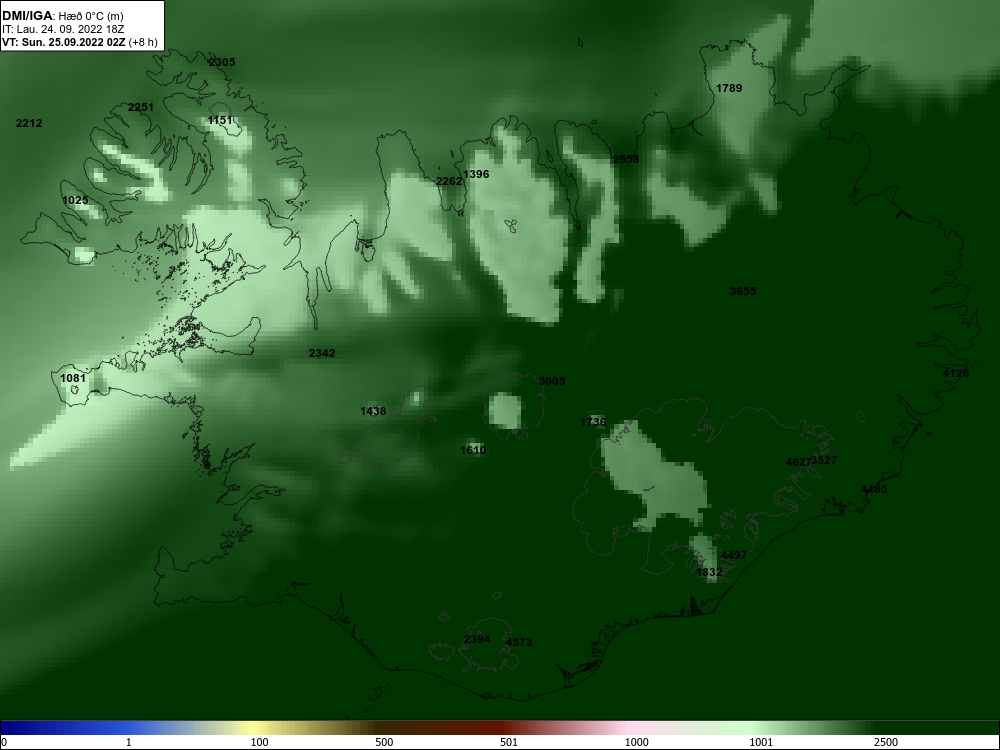1000x750 pixels.
Task: Click the 4497 map value
Action: (x=734, y=555)
